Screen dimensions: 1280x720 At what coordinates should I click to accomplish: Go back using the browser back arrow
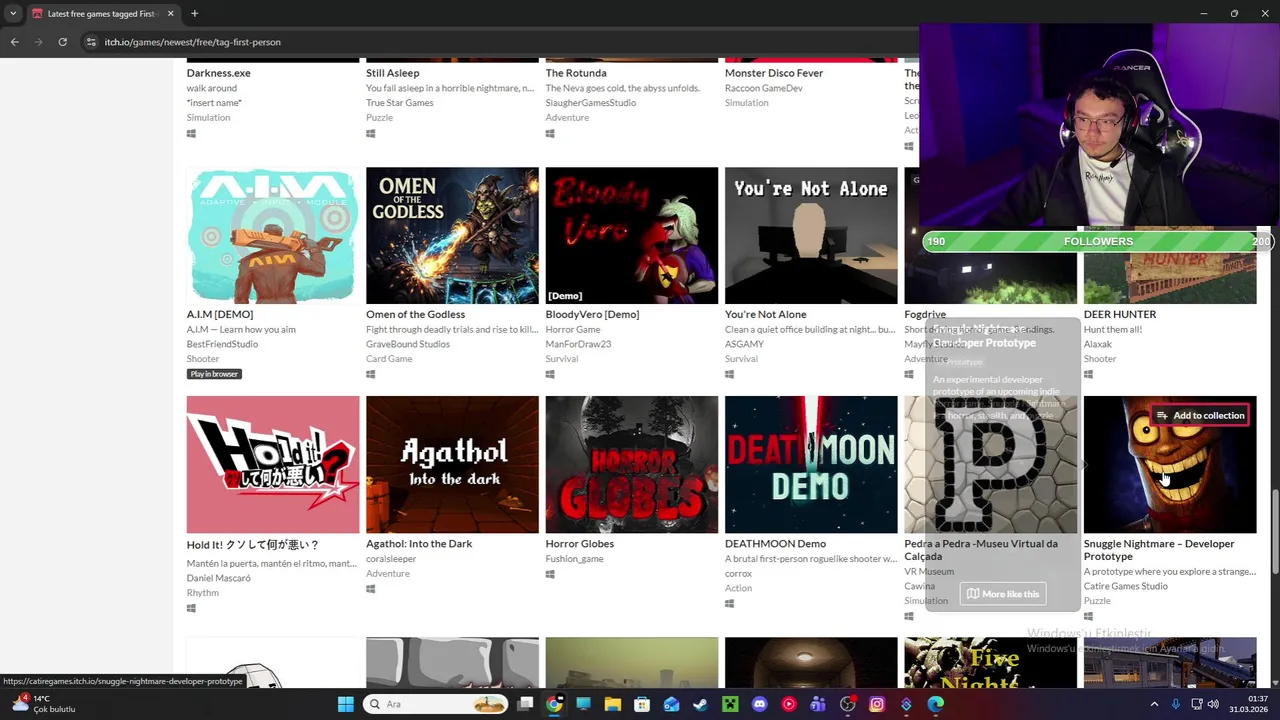(15, 42)
